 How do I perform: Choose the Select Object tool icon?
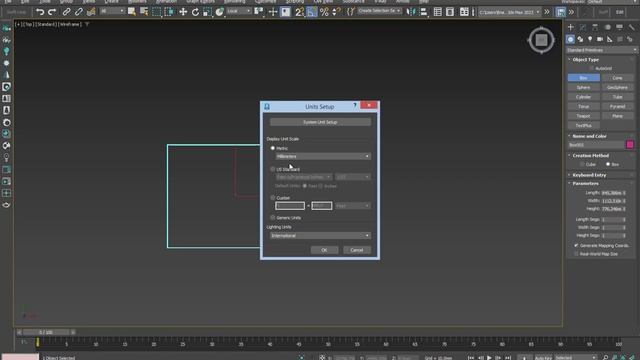pyautogui.click(x=131, y=12)
